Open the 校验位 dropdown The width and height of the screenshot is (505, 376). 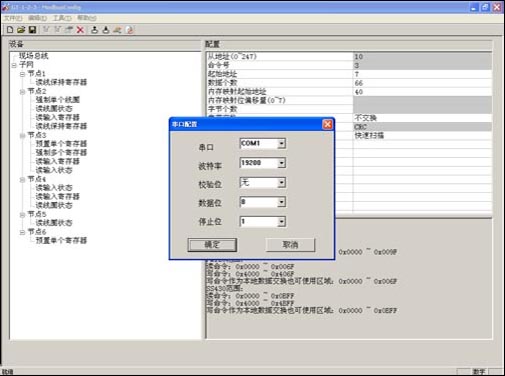[281, 183]
